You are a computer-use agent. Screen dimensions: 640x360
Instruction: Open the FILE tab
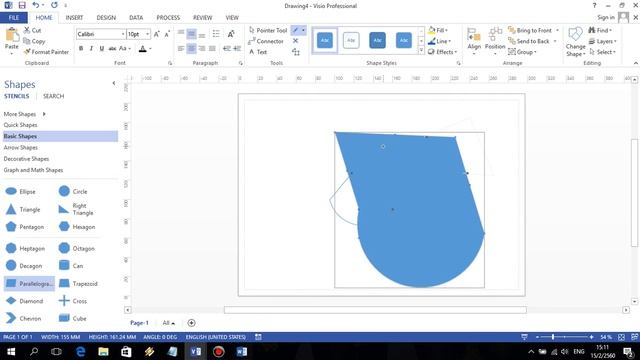(x=14, y=18)
